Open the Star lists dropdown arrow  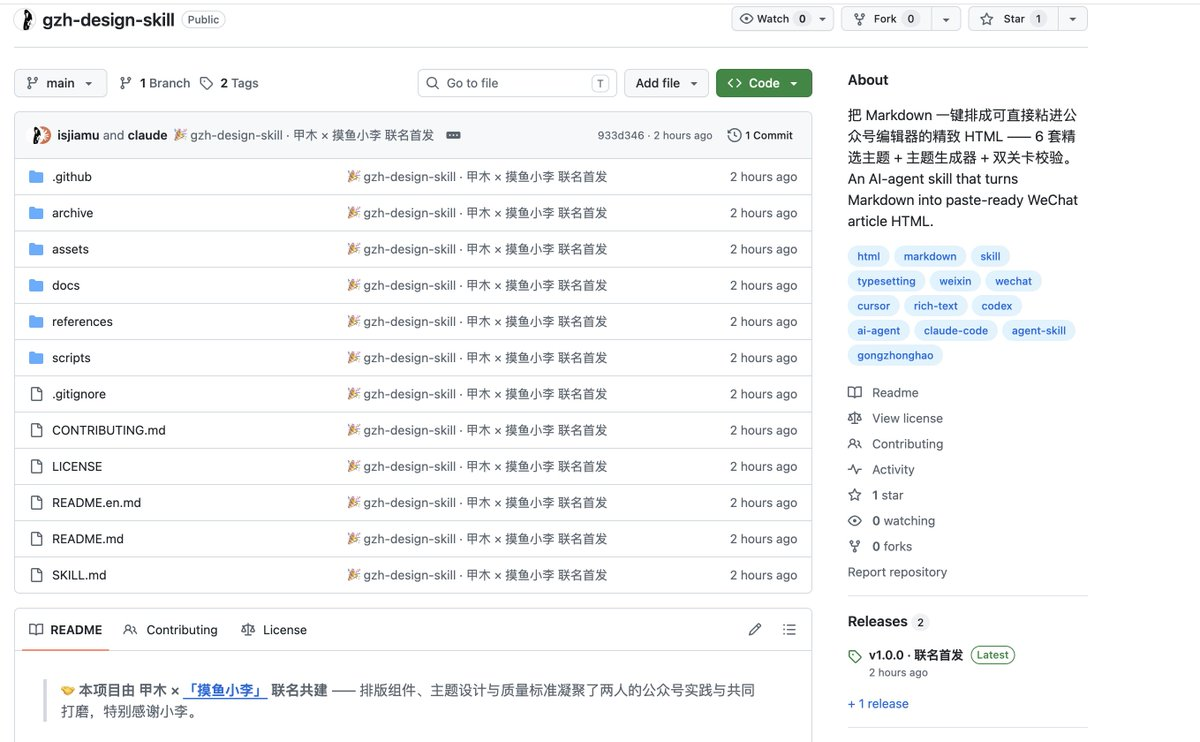pyautogui.click(x=1072, y=19)
